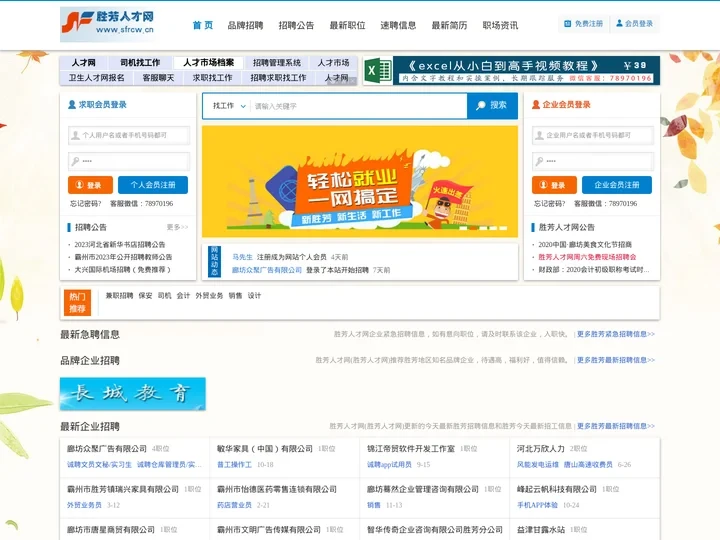The height and width of the screenshot is (540, 720).
Task: Click the 更多>> link beside 招聘公告
Action: coord(177,227)
